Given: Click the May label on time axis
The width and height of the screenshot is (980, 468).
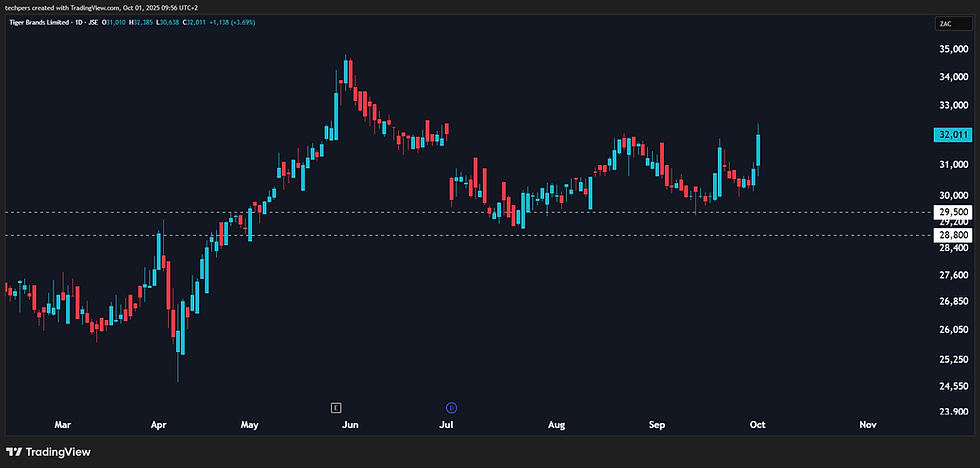Looking at the screenshot, I should tap(249, 425).
